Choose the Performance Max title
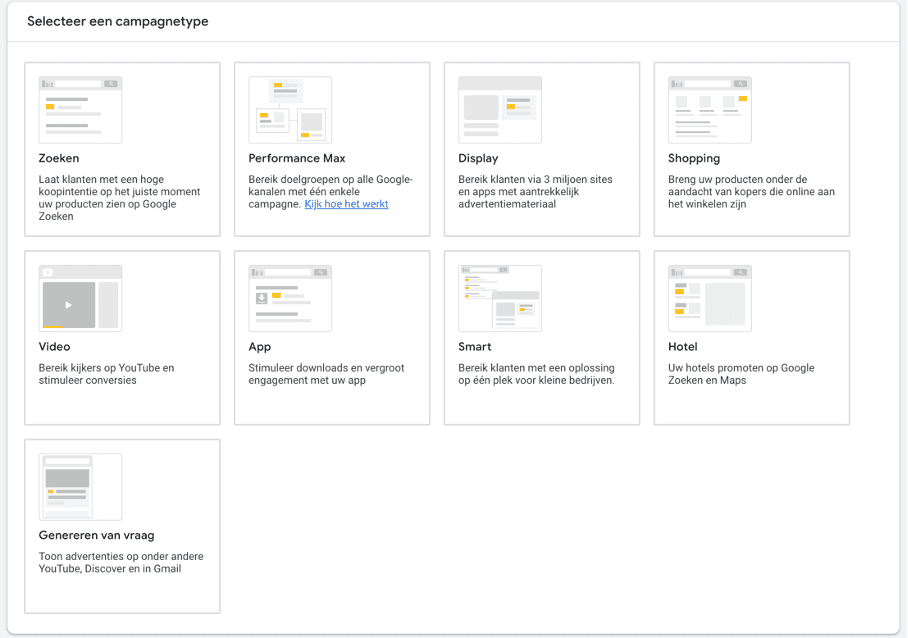The image size is (908, 638). coord(296,158)
